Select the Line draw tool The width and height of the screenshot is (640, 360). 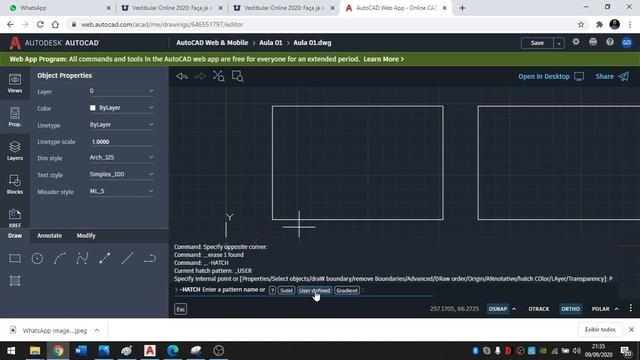click(127, 258)
